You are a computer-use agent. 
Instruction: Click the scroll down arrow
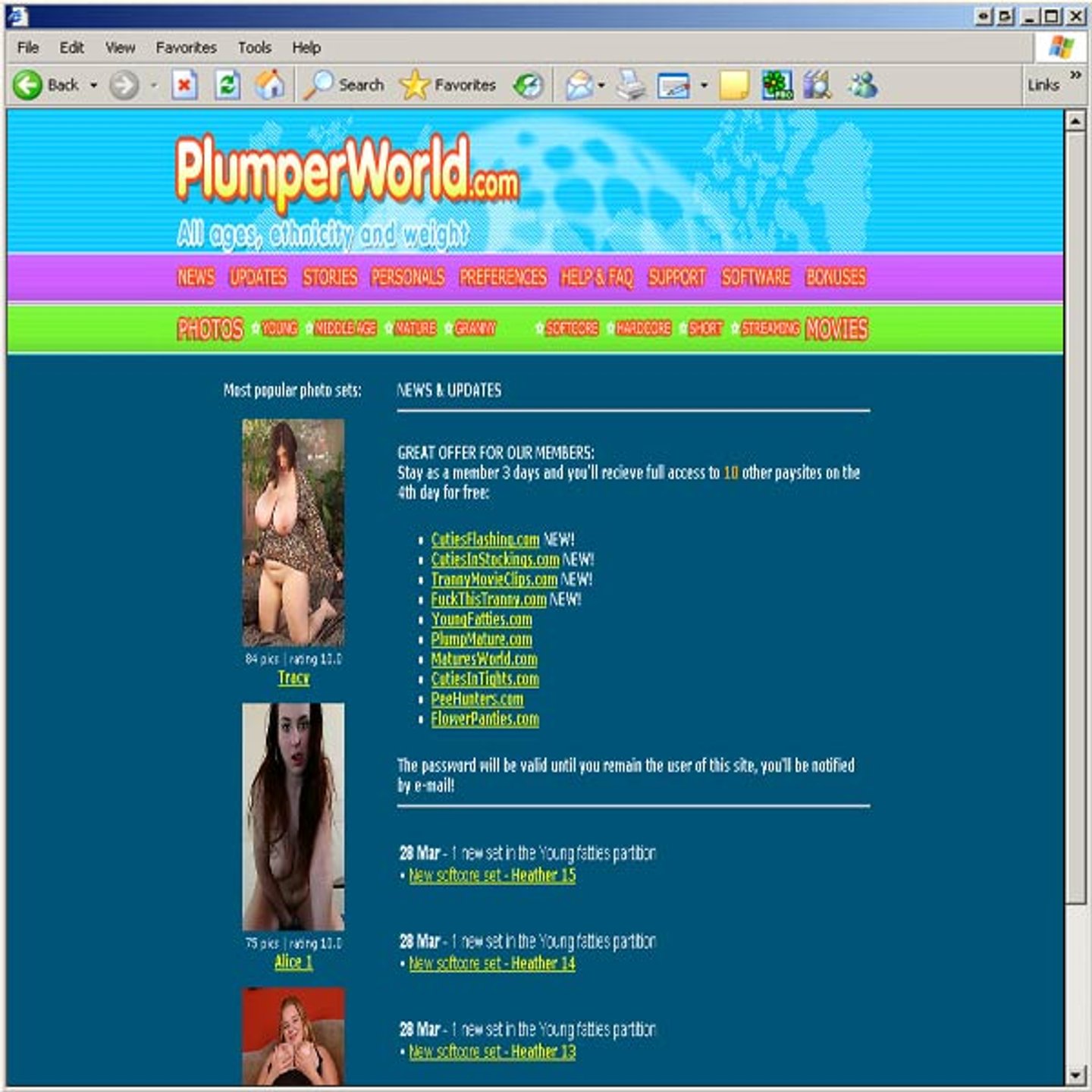click(1075, 1075)
